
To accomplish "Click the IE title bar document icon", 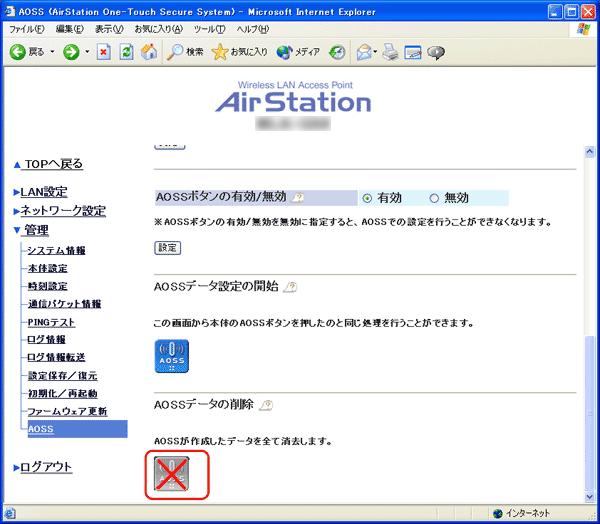I will click(x=10, y=11).
